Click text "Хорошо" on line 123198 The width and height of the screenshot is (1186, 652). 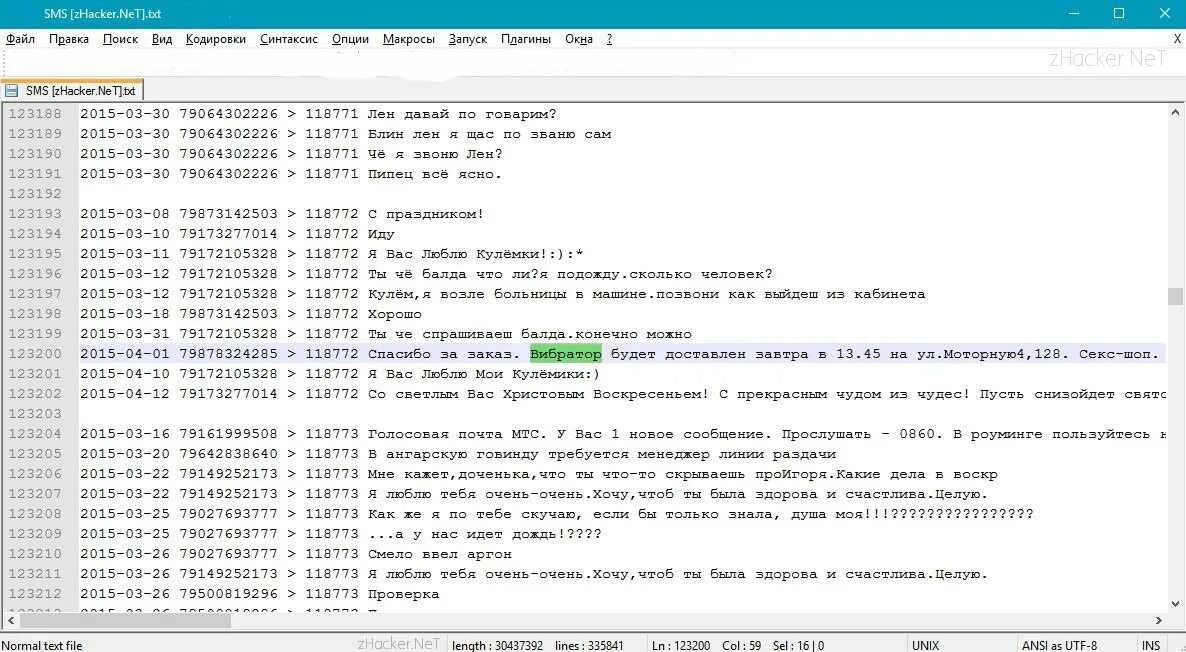tap(395, 314)
